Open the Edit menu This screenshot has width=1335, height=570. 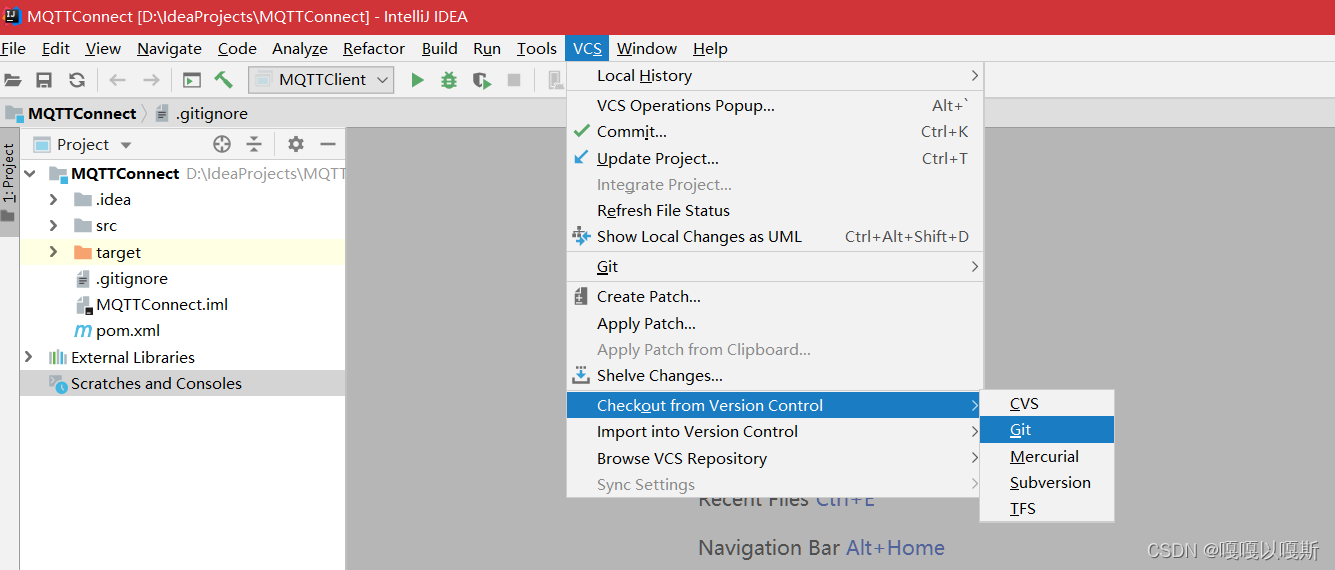click(x=56, y=48)
